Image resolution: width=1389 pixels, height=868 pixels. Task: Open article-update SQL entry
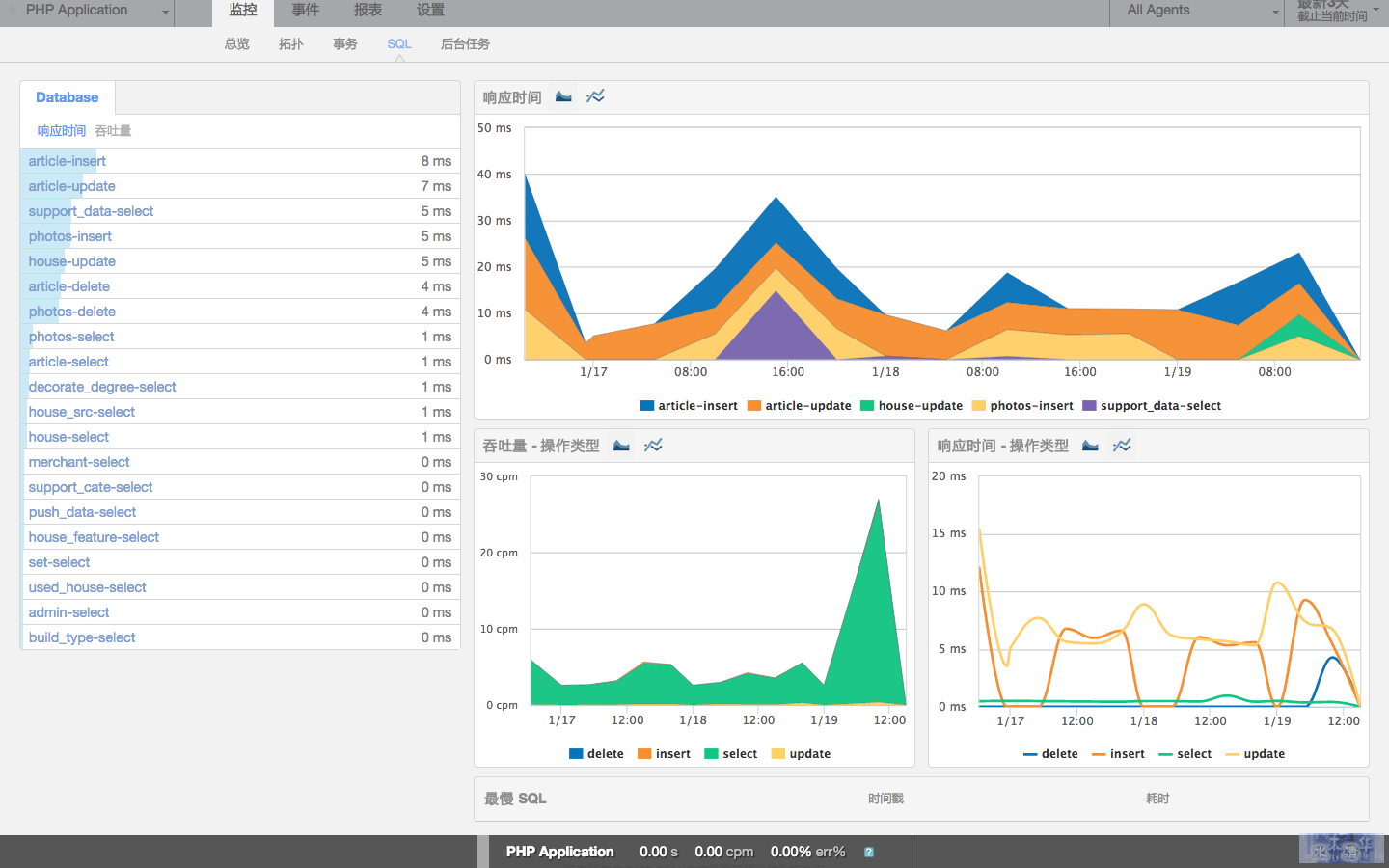coord(240,186)
